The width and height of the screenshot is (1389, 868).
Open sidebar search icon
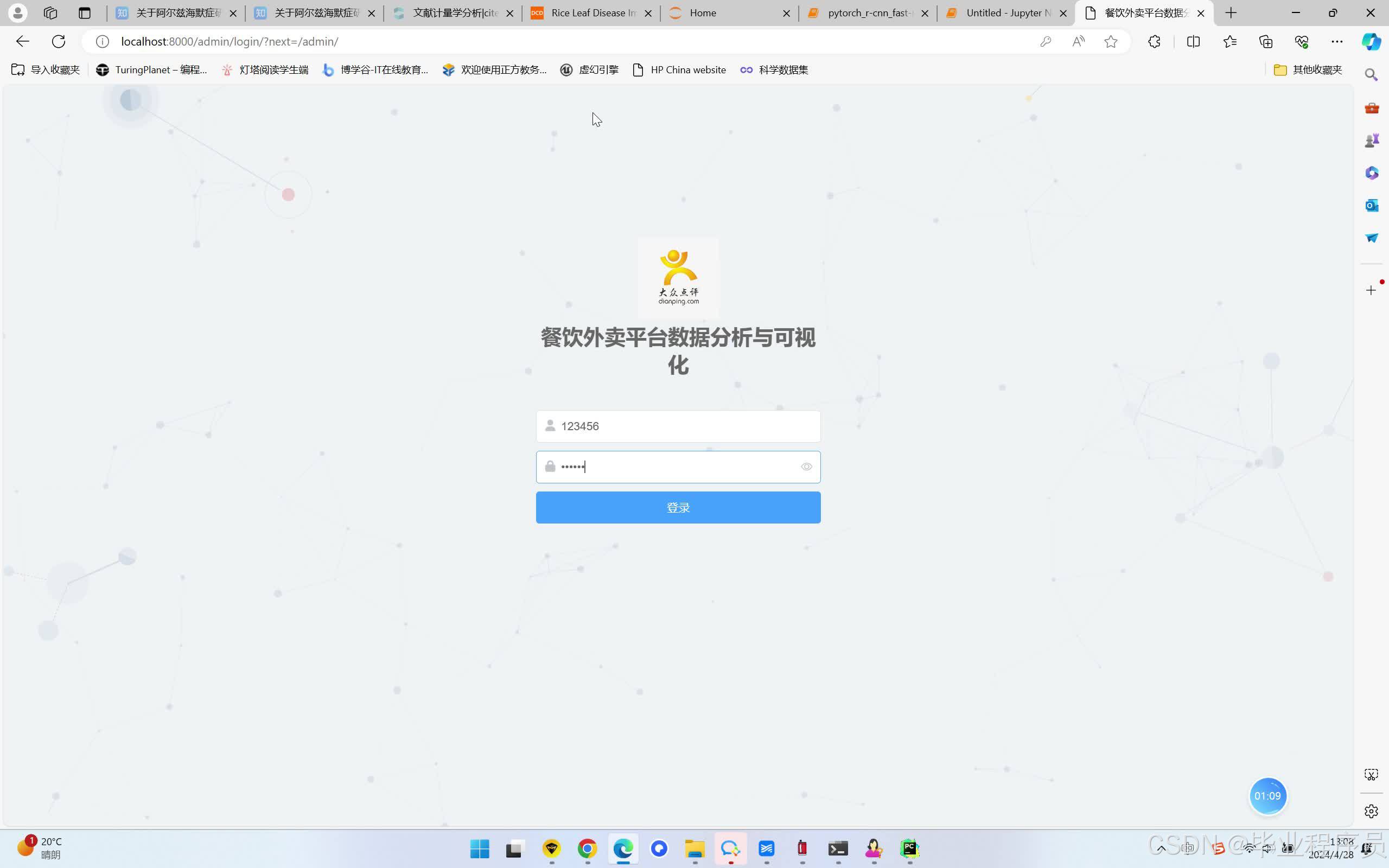[x=1371, y=75]
